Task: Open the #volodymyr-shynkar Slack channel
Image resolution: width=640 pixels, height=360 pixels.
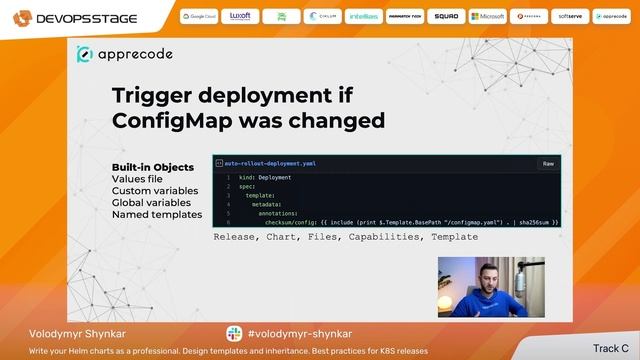Action: tap(300, 334)
